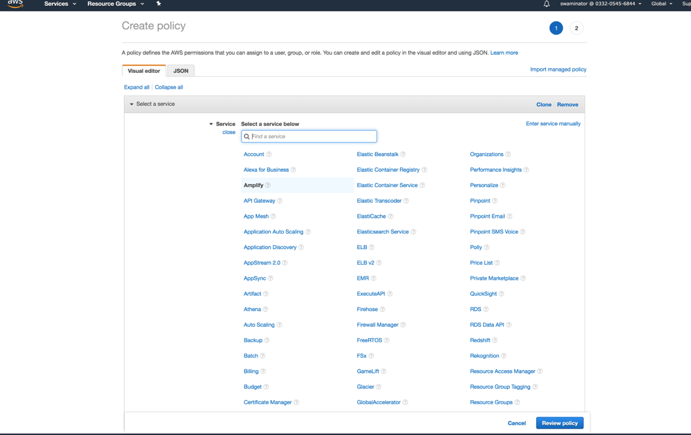Switch to the JSON tab
Viewport: 691px width, 435px height.
coord(181,71)
